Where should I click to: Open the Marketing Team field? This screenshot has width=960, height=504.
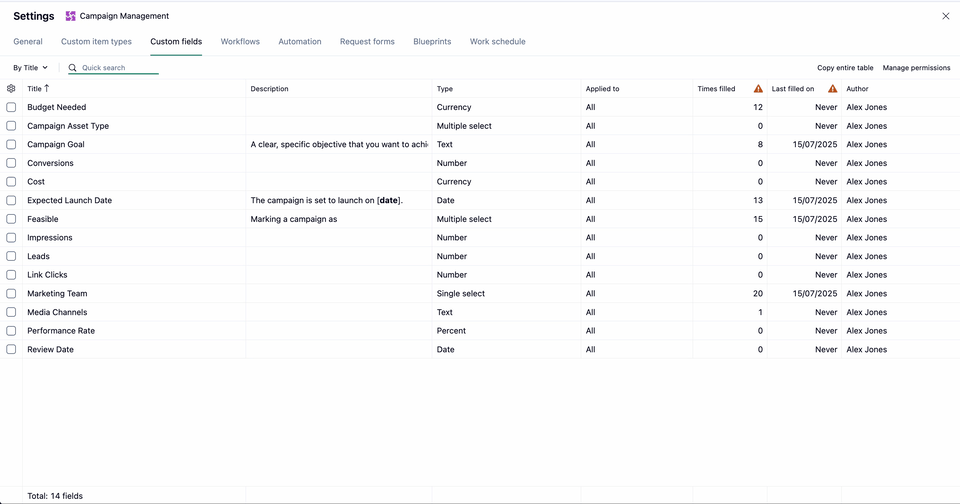pos(57,293)
